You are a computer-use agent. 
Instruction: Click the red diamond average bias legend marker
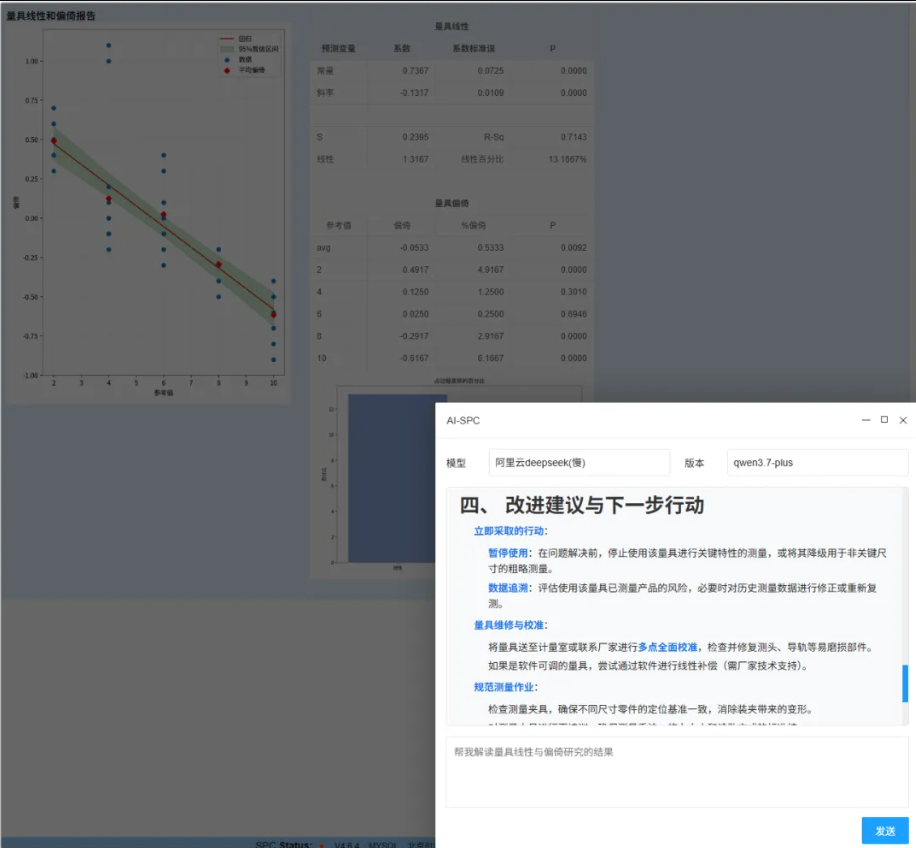pyautogui.click(x=227, y=71)
